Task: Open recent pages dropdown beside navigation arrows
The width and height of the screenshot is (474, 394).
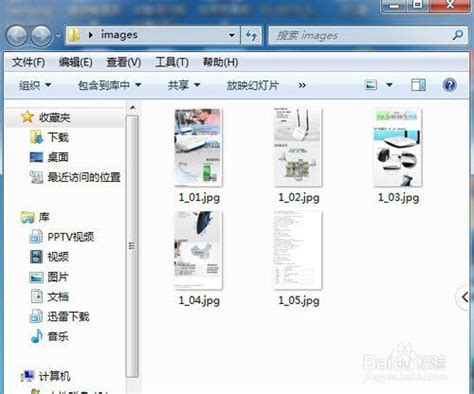Action: click(58, 36)
